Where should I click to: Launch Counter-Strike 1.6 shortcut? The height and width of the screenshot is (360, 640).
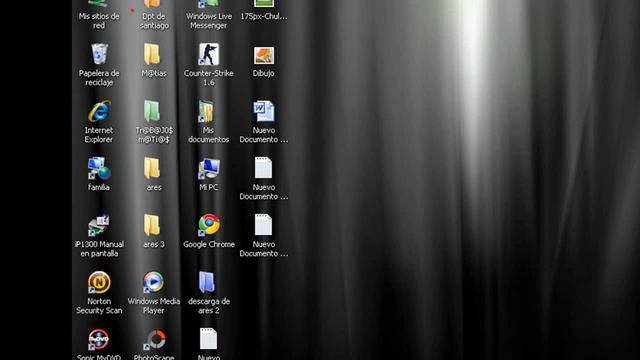(209, 54)
